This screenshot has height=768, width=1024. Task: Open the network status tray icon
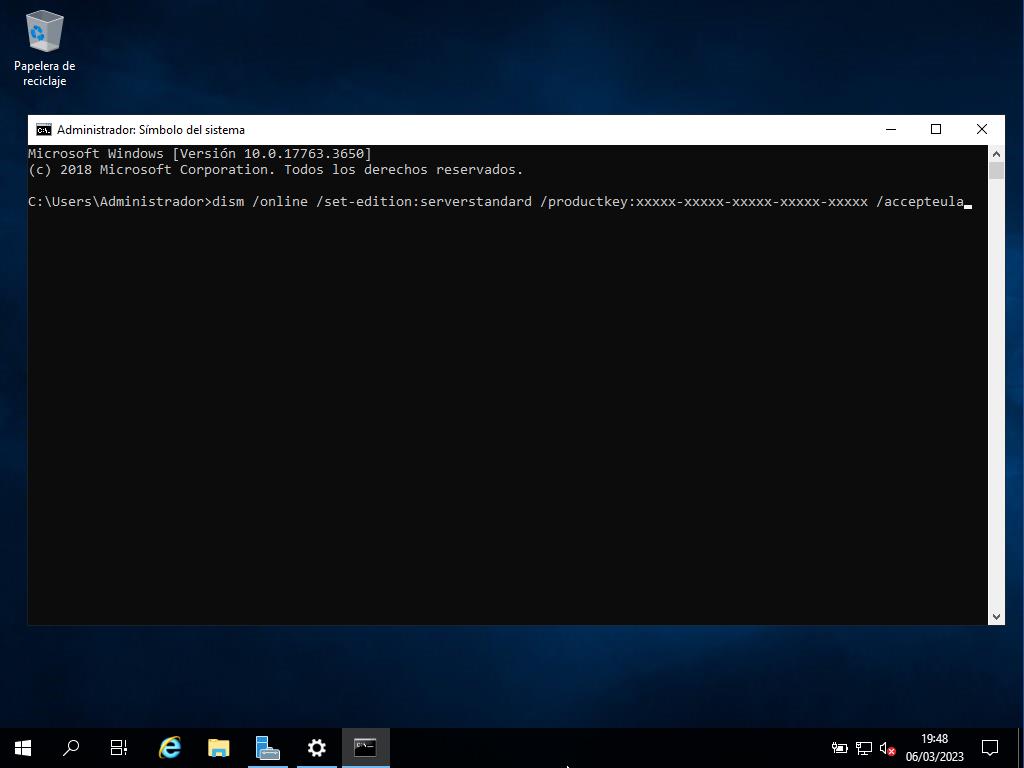click(864, 748)
